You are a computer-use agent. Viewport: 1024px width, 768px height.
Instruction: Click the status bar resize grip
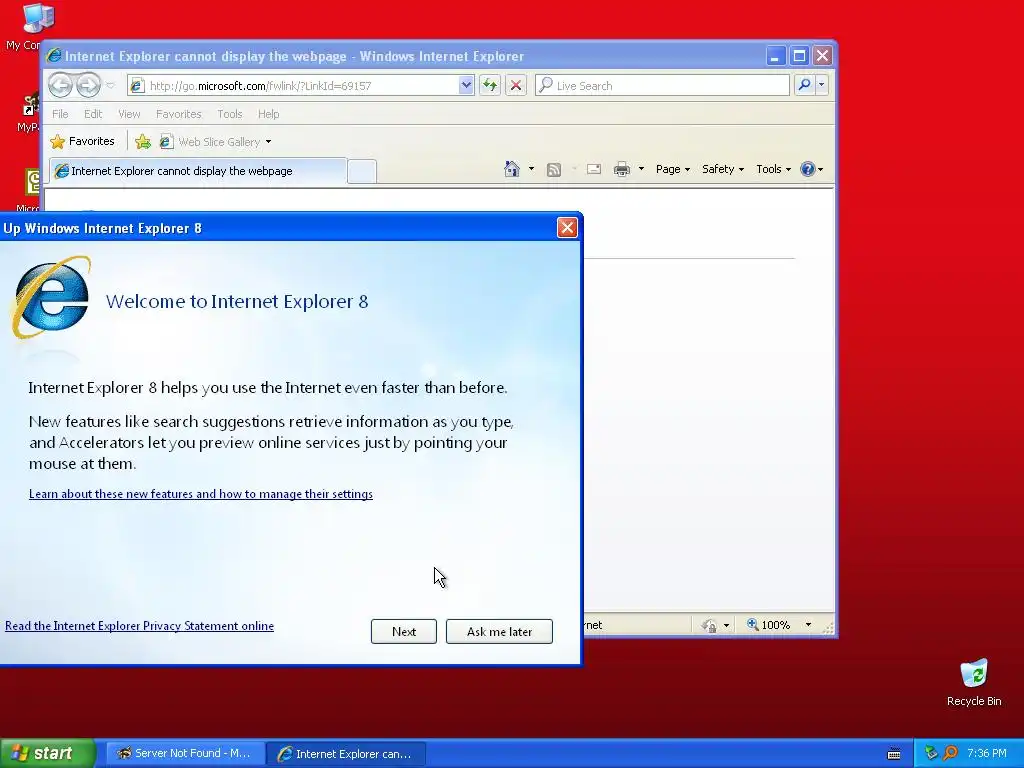828,627
